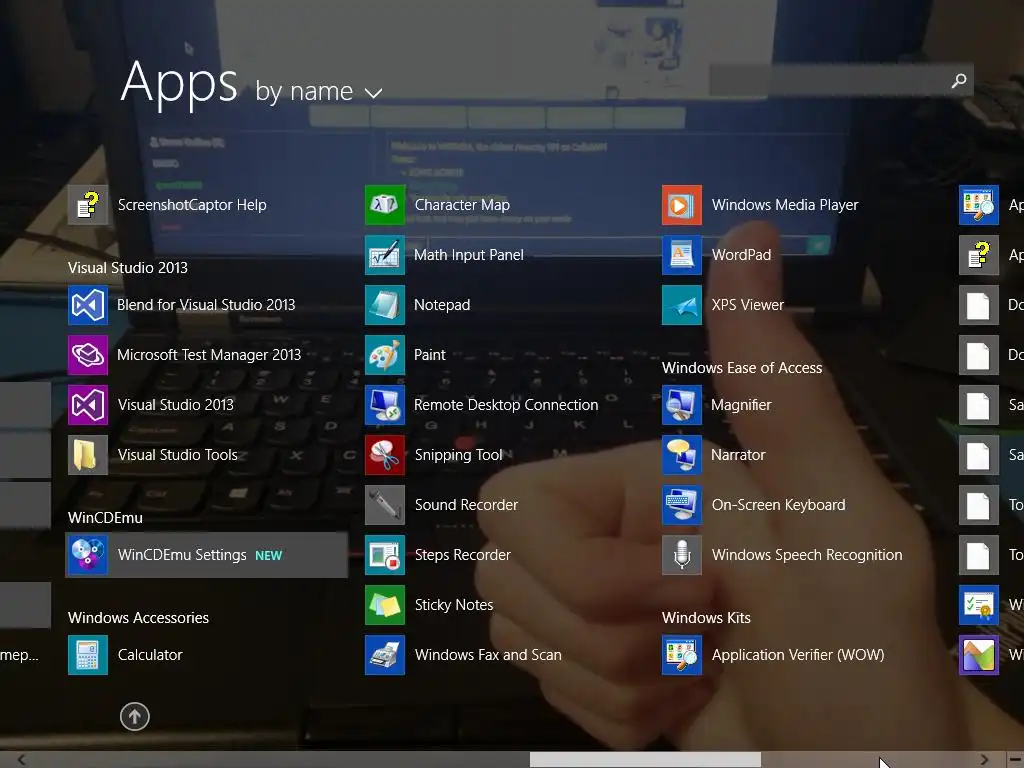Image resolution: width=1024 pixels, height=768 pixels.
Task: Select the Windows Kits group header
Action: (x=706, y=618)
